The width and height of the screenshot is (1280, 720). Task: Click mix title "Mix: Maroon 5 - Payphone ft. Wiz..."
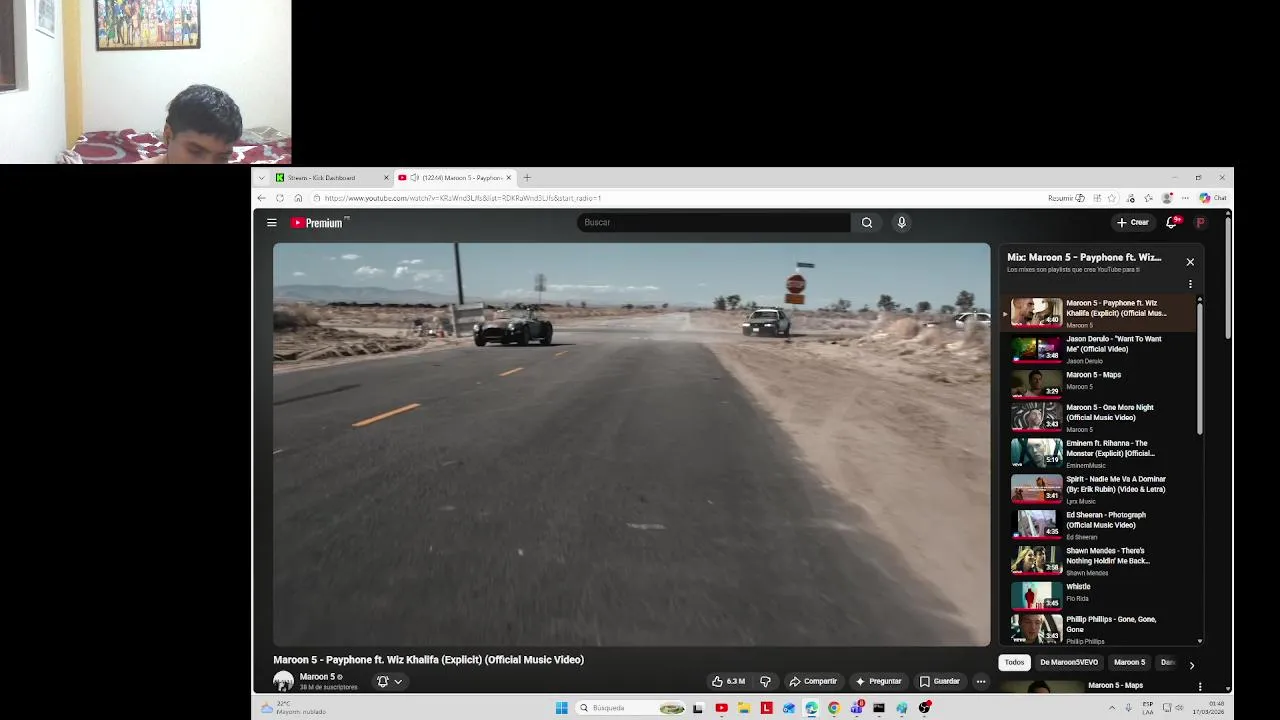pos(1084,257)
